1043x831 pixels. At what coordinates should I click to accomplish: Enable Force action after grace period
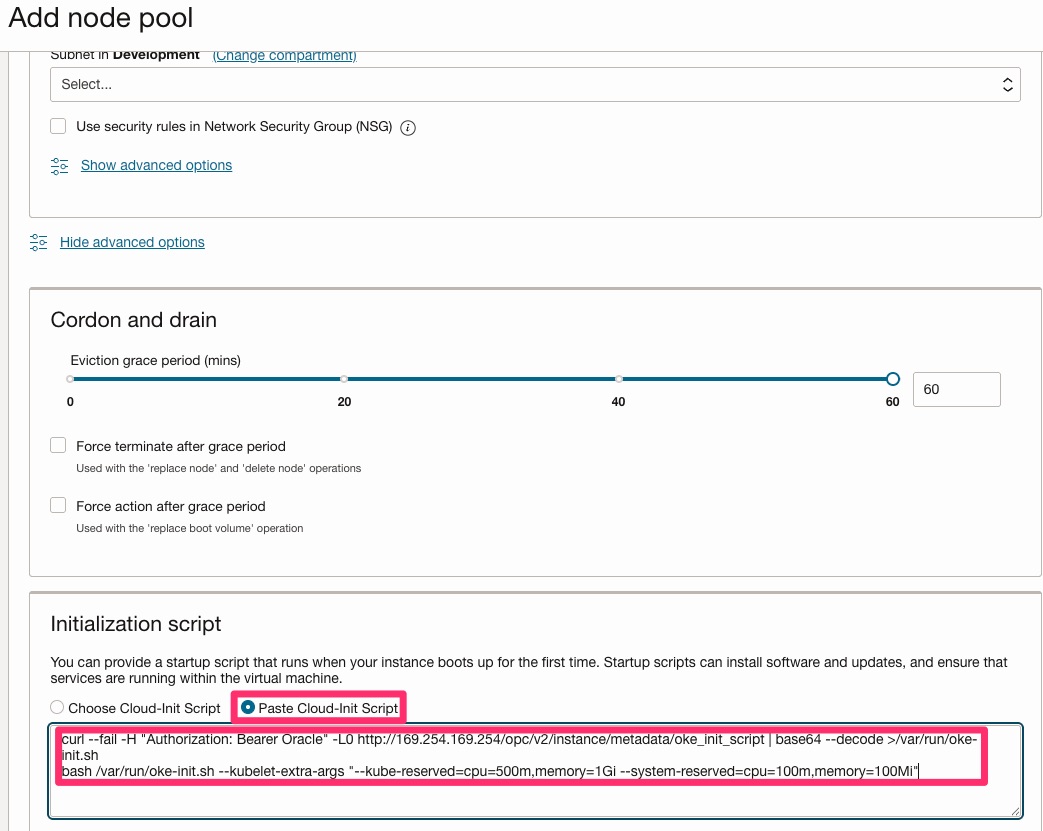pos(57,505)
